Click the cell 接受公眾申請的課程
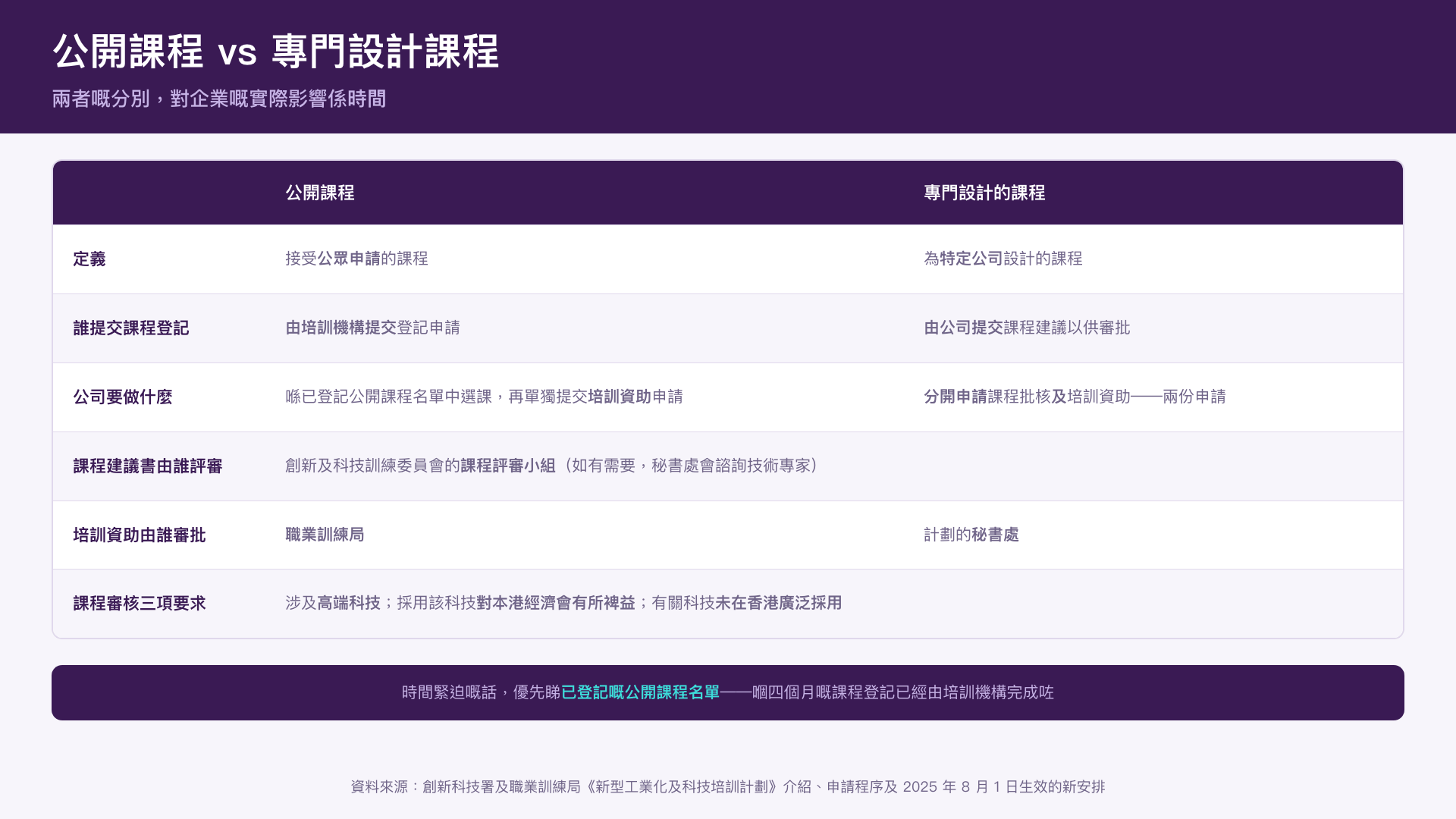The image size is (1456, 819). tap(356, 259)
